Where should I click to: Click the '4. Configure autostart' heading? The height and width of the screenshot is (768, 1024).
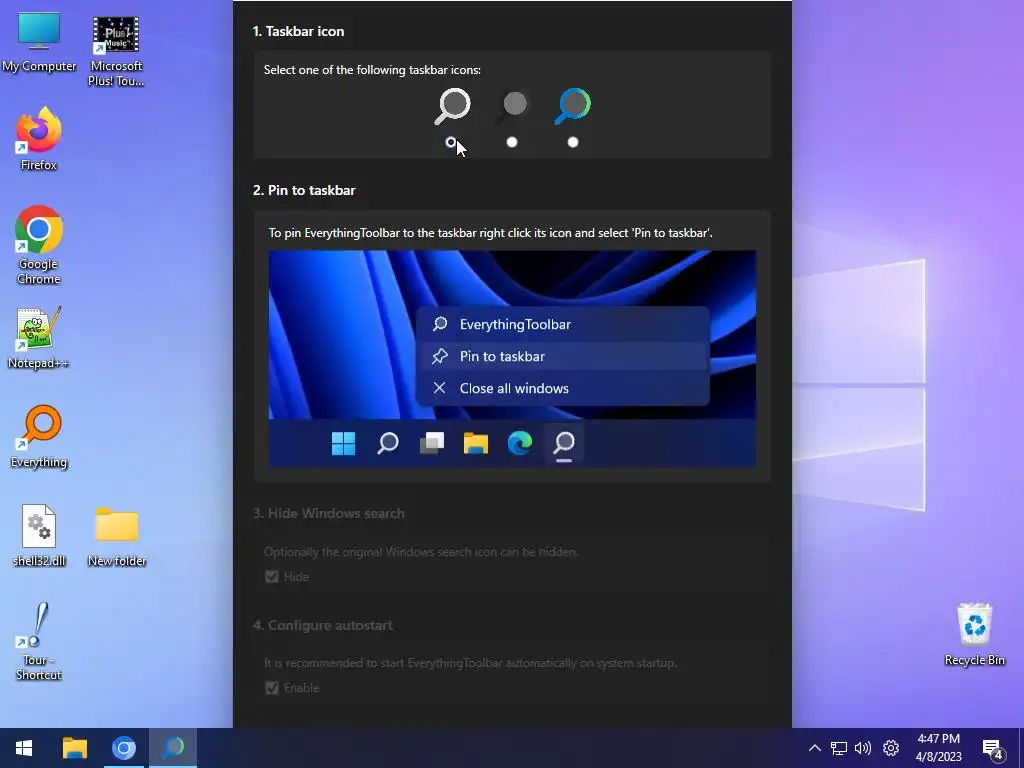click(x=323, y=625)
